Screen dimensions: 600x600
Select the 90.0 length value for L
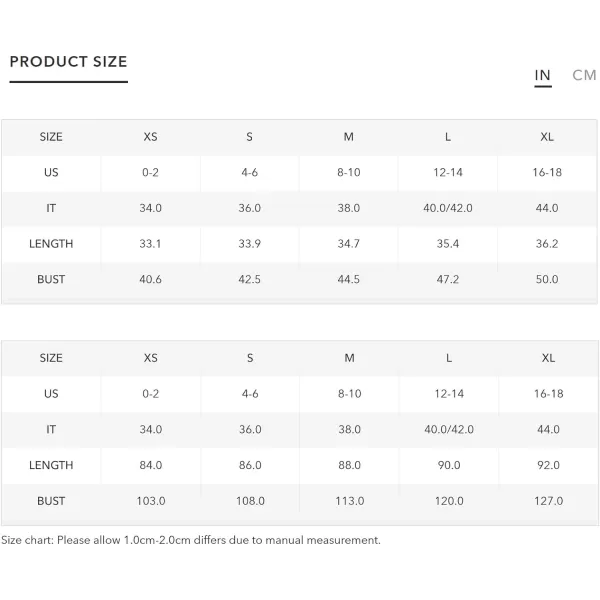[449, 465]
